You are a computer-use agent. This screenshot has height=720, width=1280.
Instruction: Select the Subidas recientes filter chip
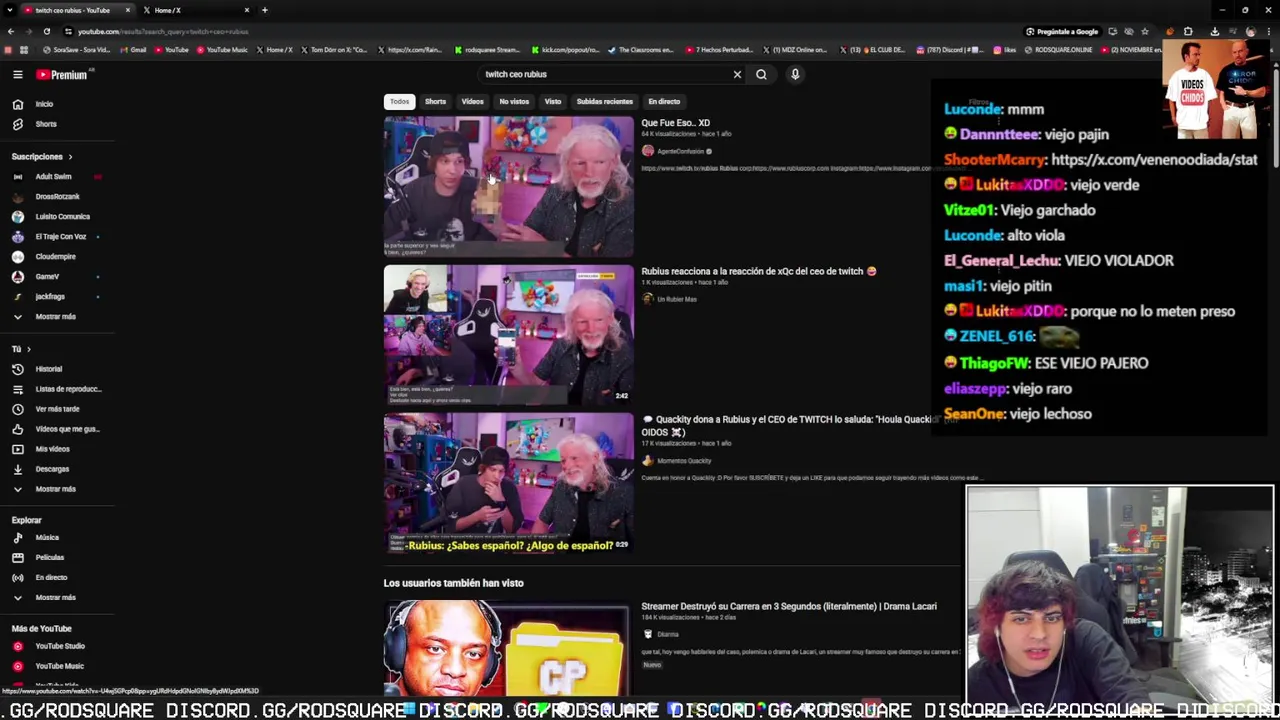coord(604,101)
